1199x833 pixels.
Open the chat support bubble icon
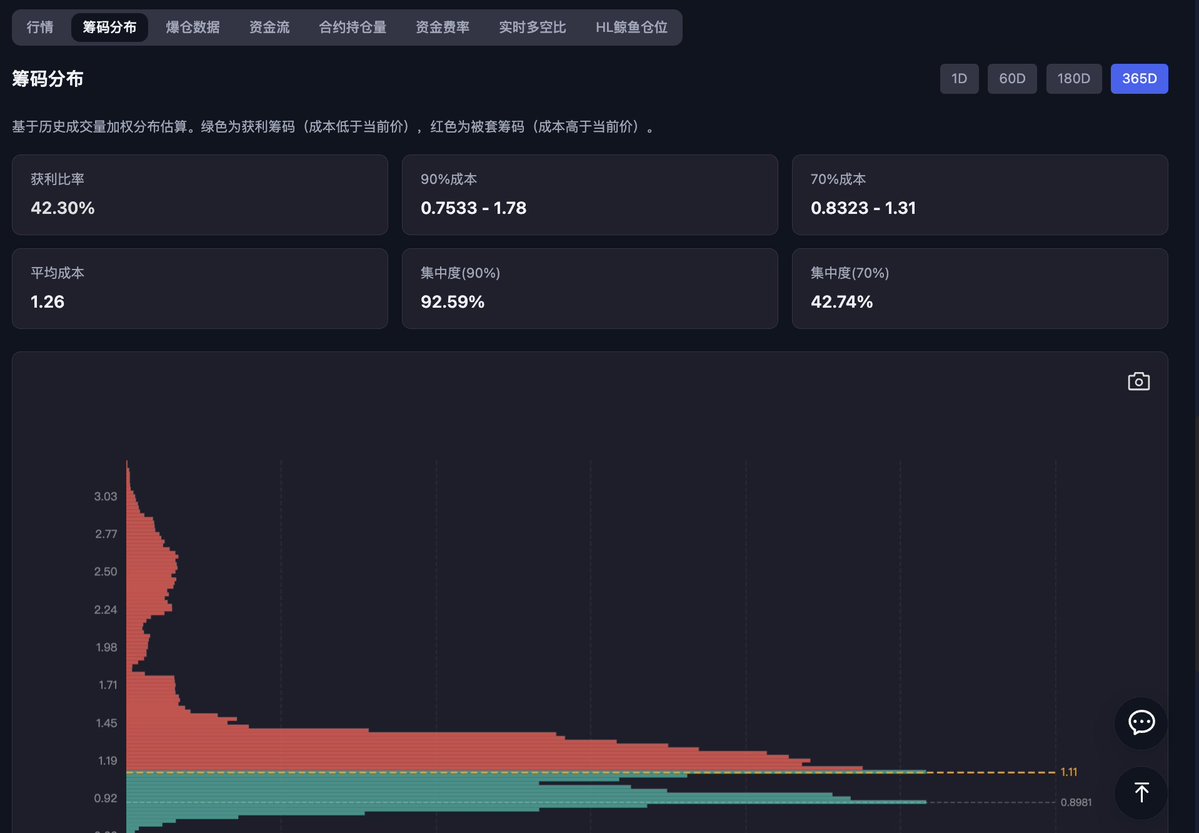coord(1141,723)
